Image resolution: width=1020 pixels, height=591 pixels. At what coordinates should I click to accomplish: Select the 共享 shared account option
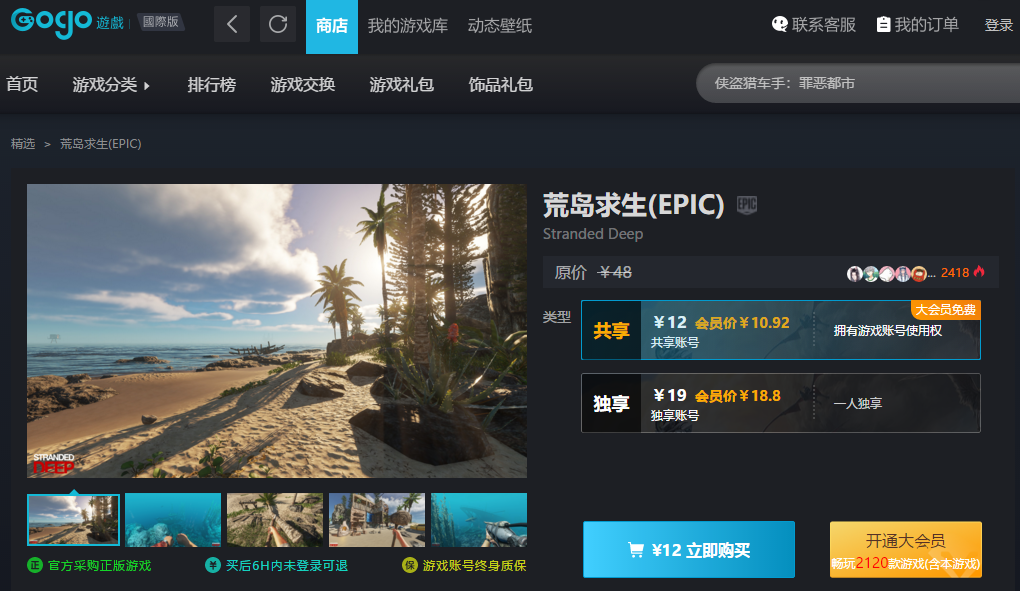pos(781,330)
